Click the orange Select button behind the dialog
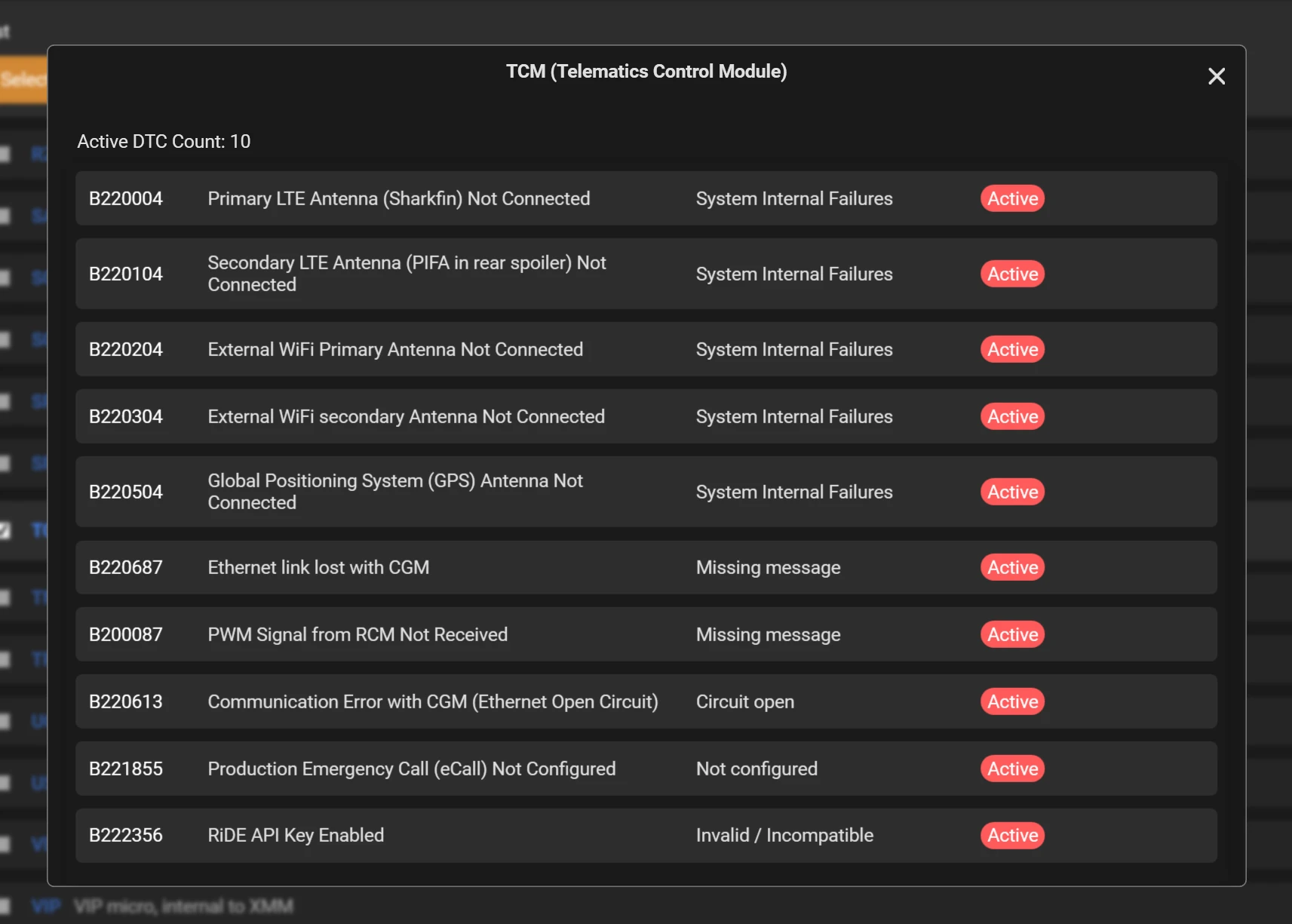This screenshot has width=1292, height=924. point(23,79)
